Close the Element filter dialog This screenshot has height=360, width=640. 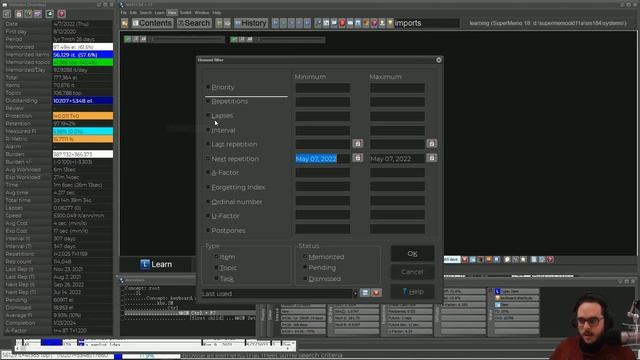[x=439, y=60]
